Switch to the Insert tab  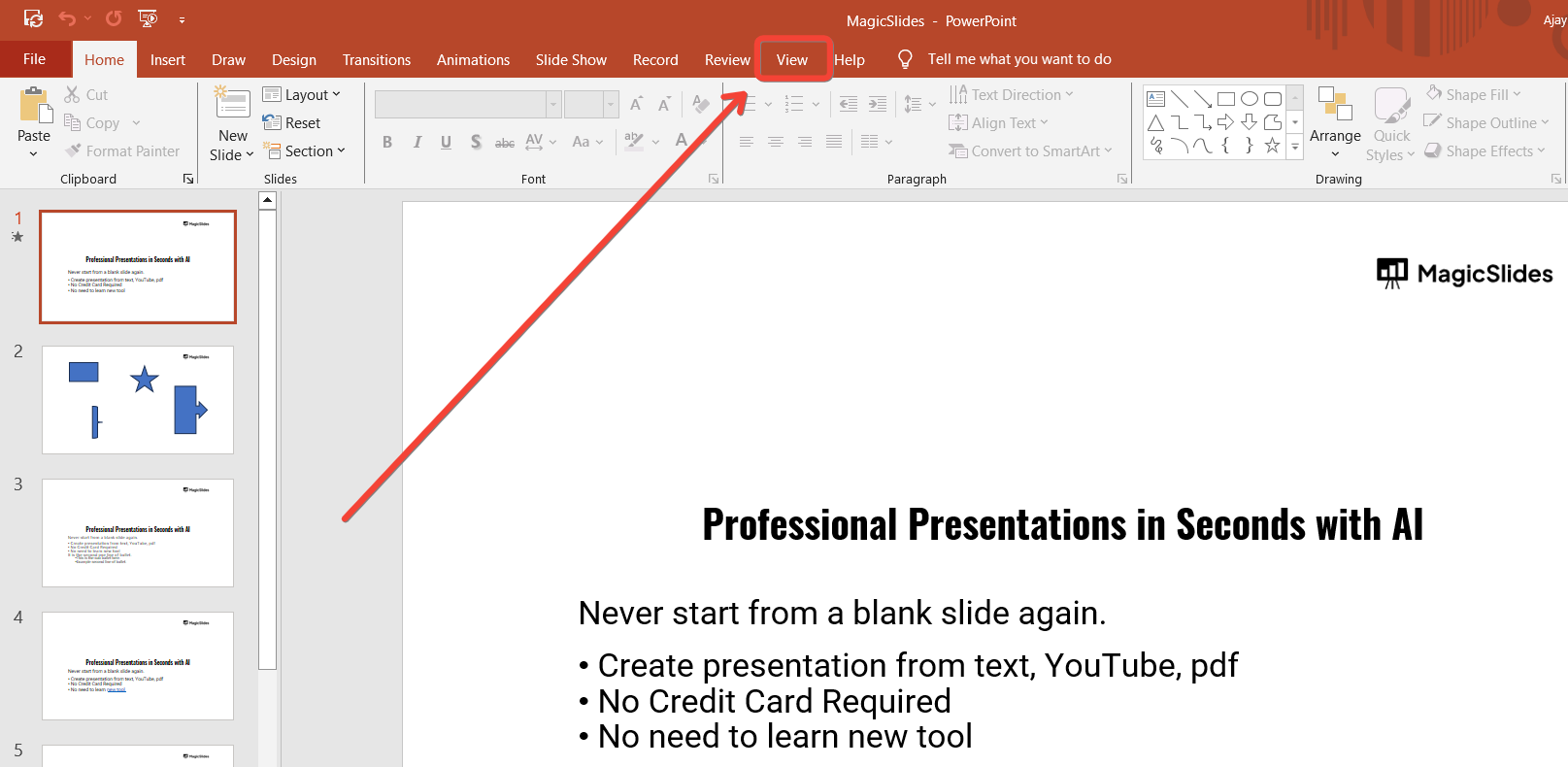168,60
